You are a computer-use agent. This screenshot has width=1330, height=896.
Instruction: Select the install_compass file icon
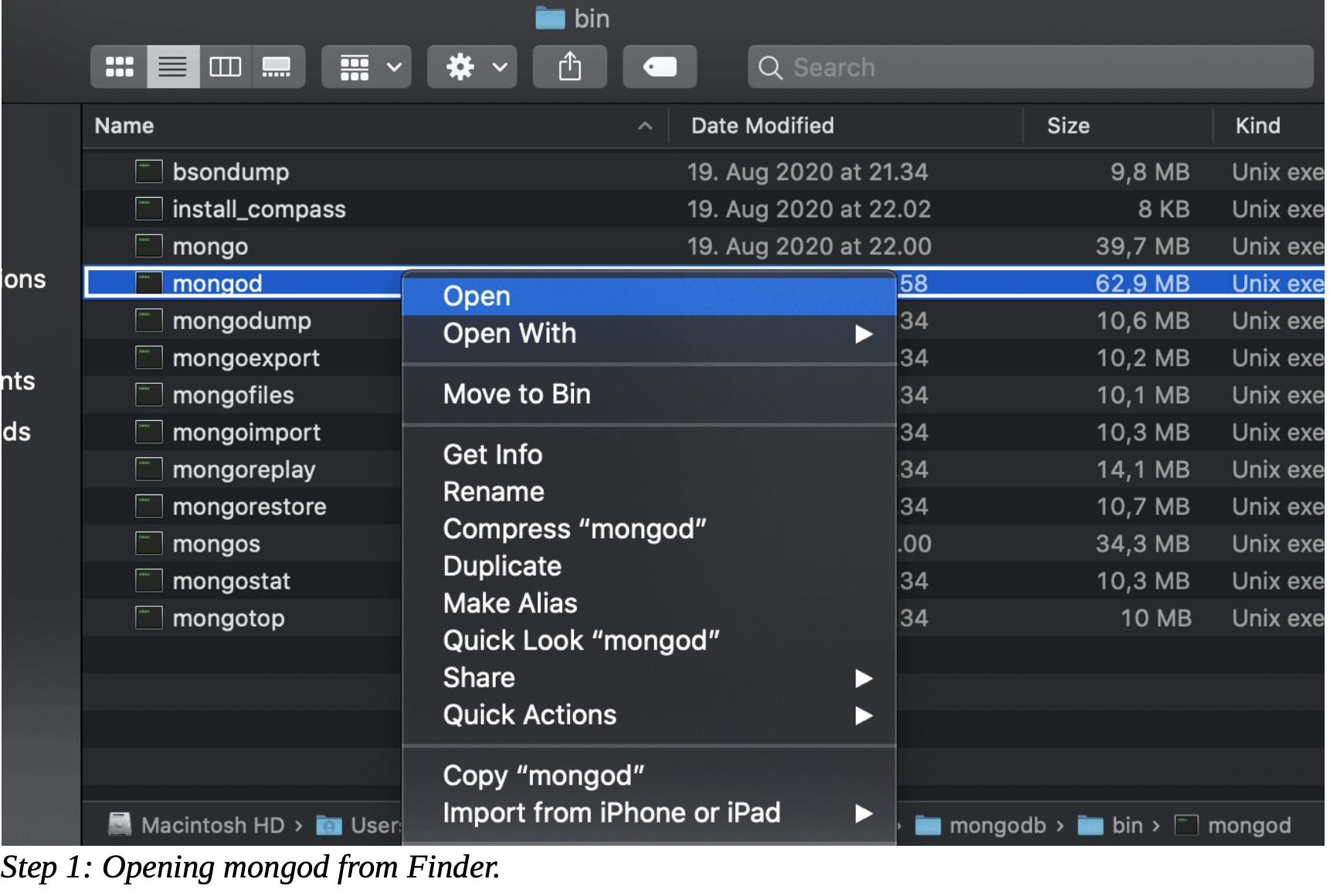[149, 209]
